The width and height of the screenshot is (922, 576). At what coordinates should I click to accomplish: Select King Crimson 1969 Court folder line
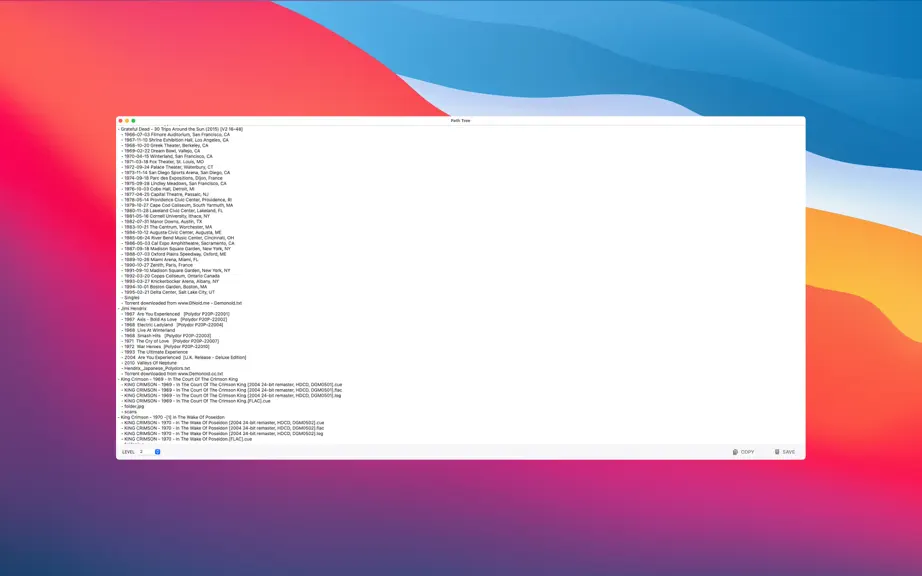pyautogui.click(x=179, y=379)
